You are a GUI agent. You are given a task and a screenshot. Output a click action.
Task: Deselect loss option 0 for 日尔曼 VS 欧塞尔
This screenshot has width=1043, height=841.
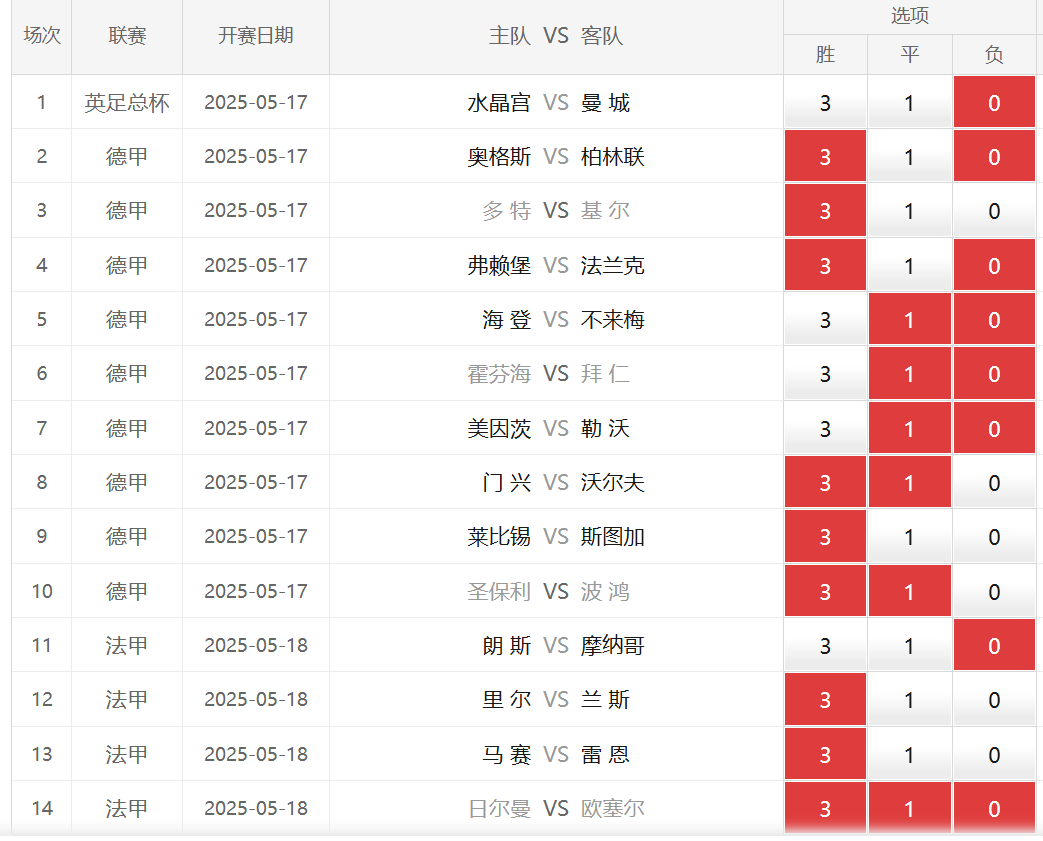pyautogui.click(x=994, y=808)
